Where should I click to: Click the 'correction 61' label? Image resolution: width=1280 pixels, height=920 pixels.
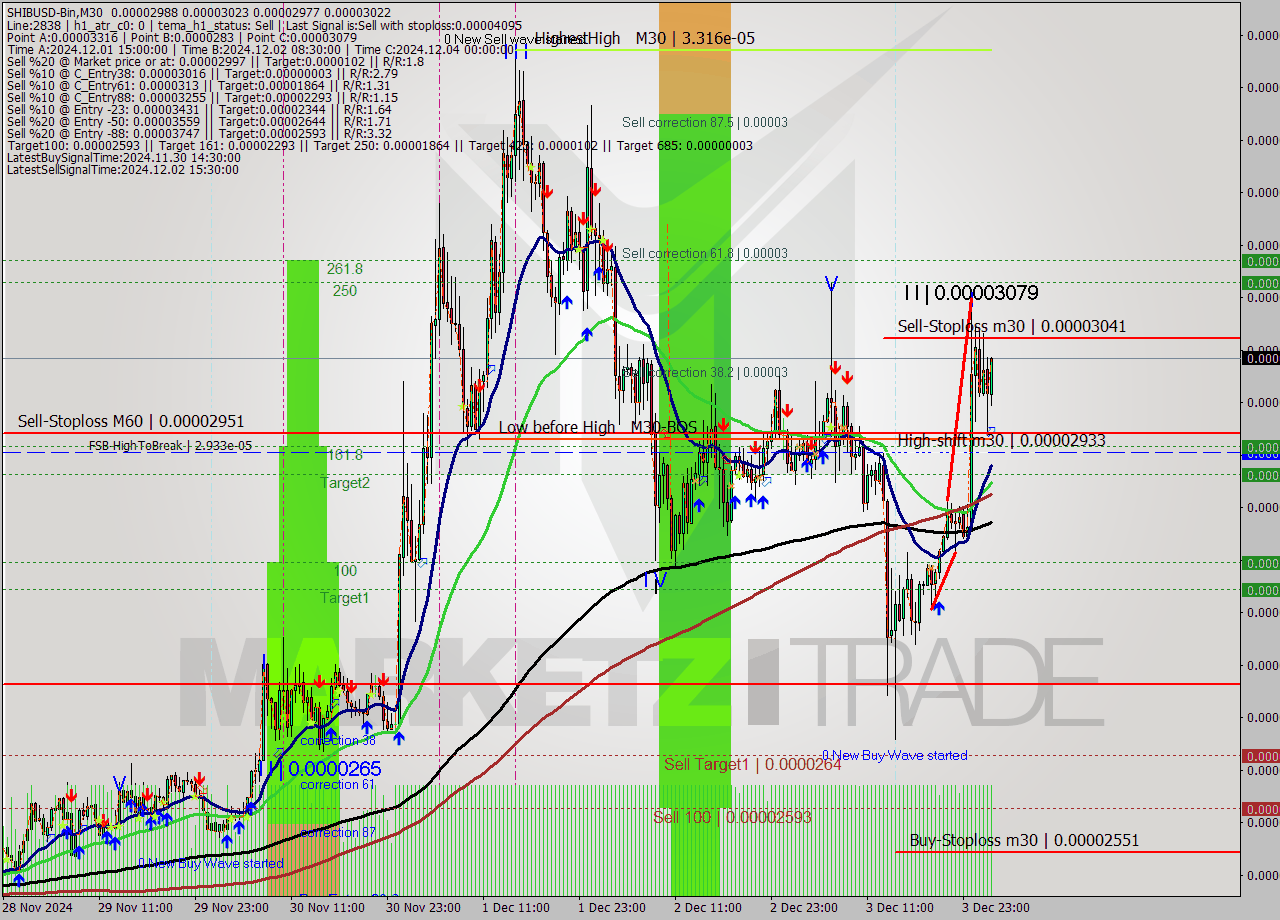338,784
